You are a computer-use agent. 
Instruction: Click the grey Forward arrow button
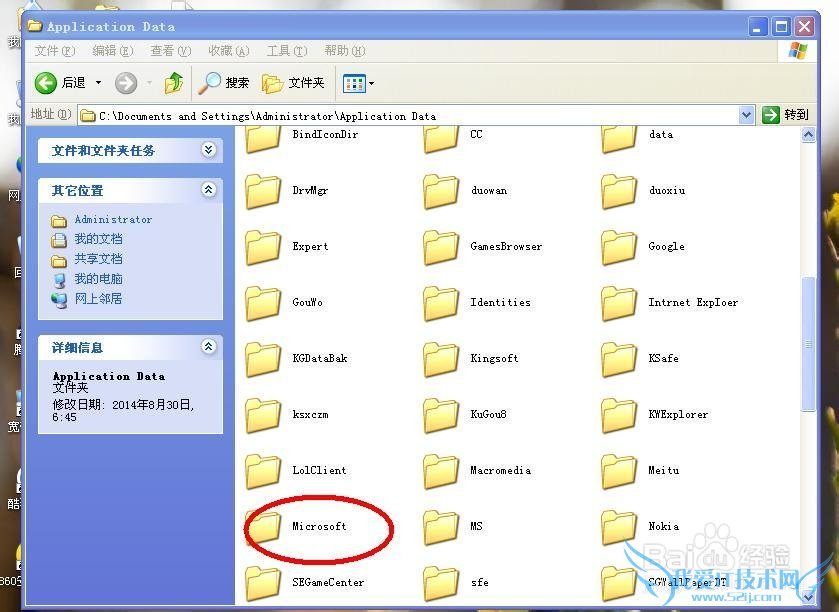click(126, 83)
